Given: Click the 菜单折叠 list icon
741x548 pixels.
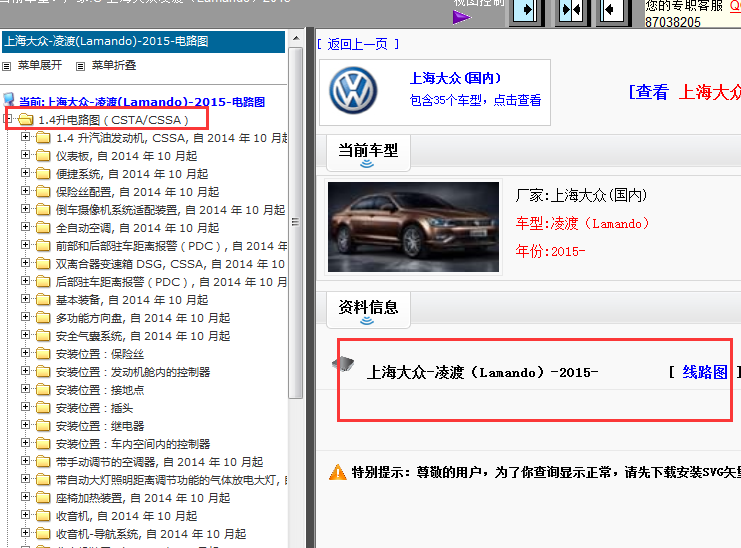Looking at the screenshot, I should coord(80,66).
